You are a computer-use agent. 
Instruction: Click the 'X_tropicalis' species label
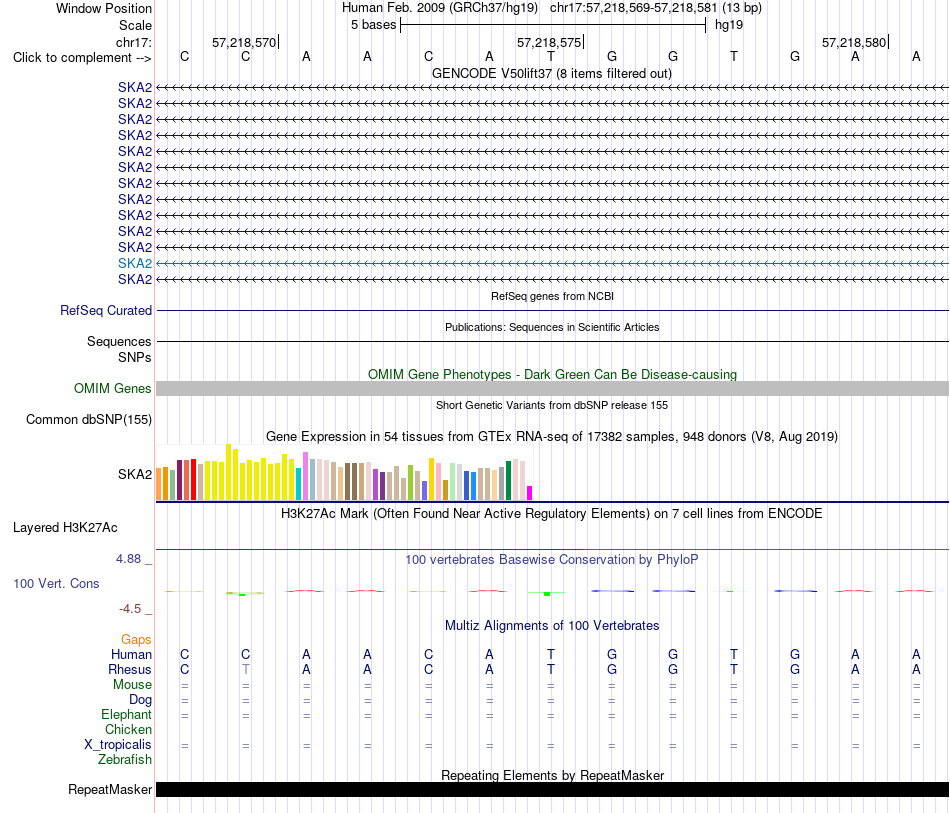118,745
